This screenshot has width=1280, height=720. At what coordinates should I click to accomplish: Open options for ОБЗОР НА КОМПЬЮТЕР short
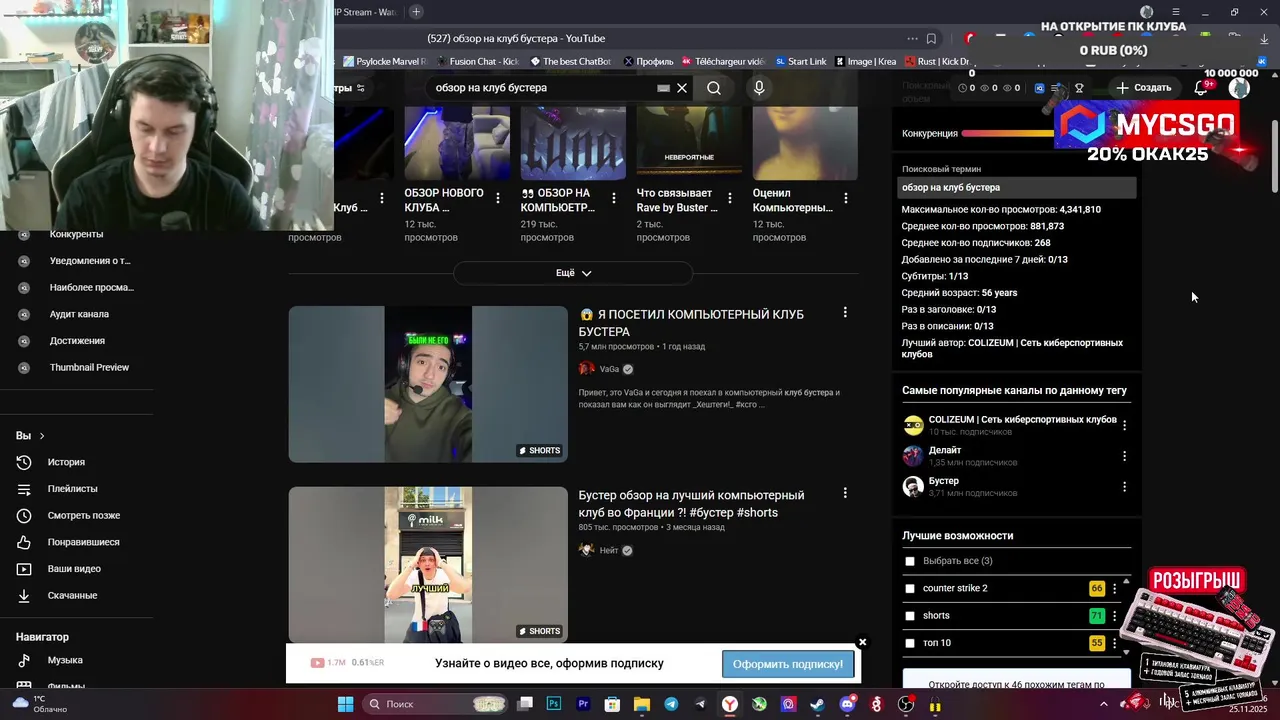point(614,199)
